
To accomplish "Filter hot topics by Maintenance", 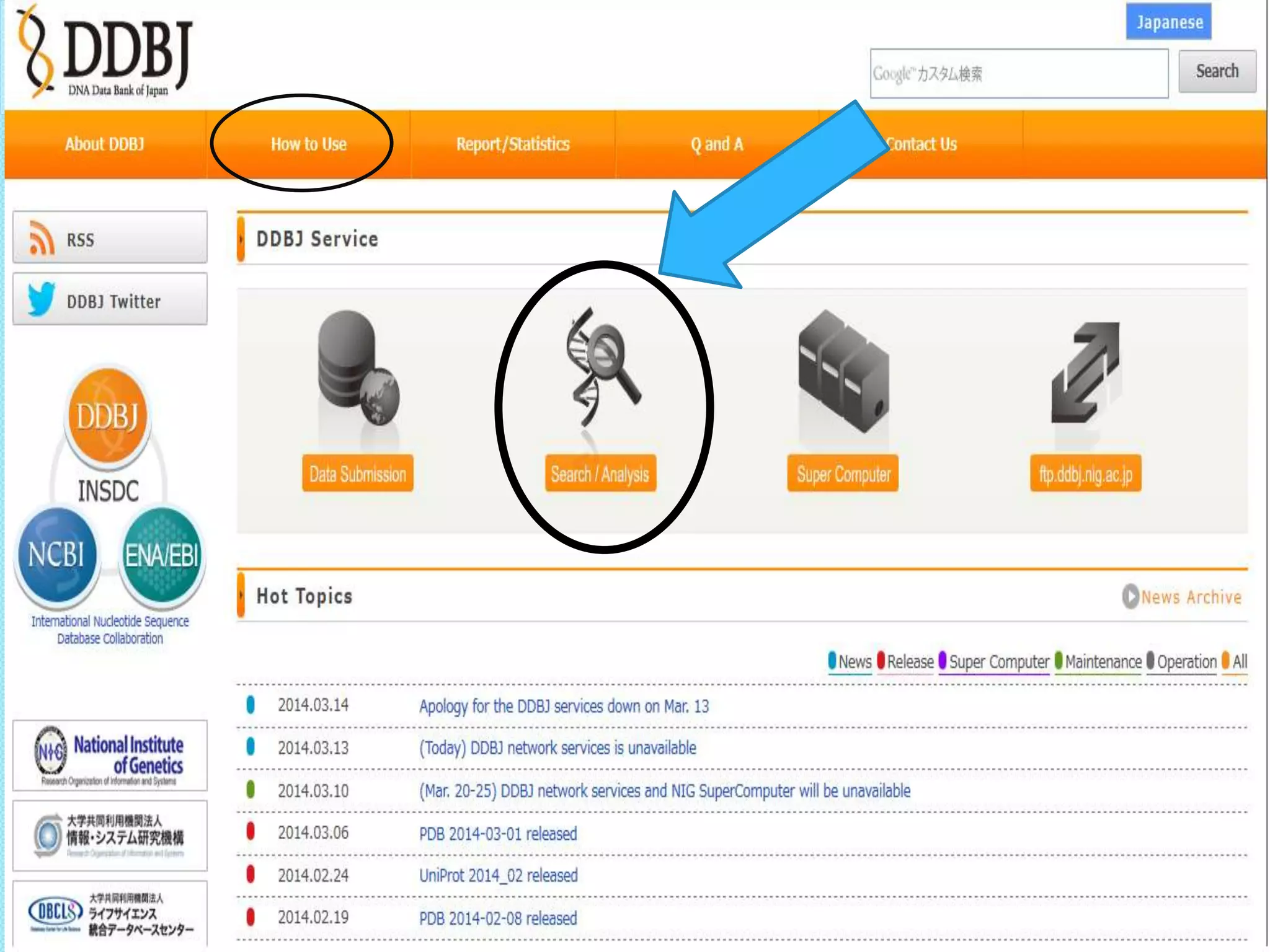I will pos(1098,661).
